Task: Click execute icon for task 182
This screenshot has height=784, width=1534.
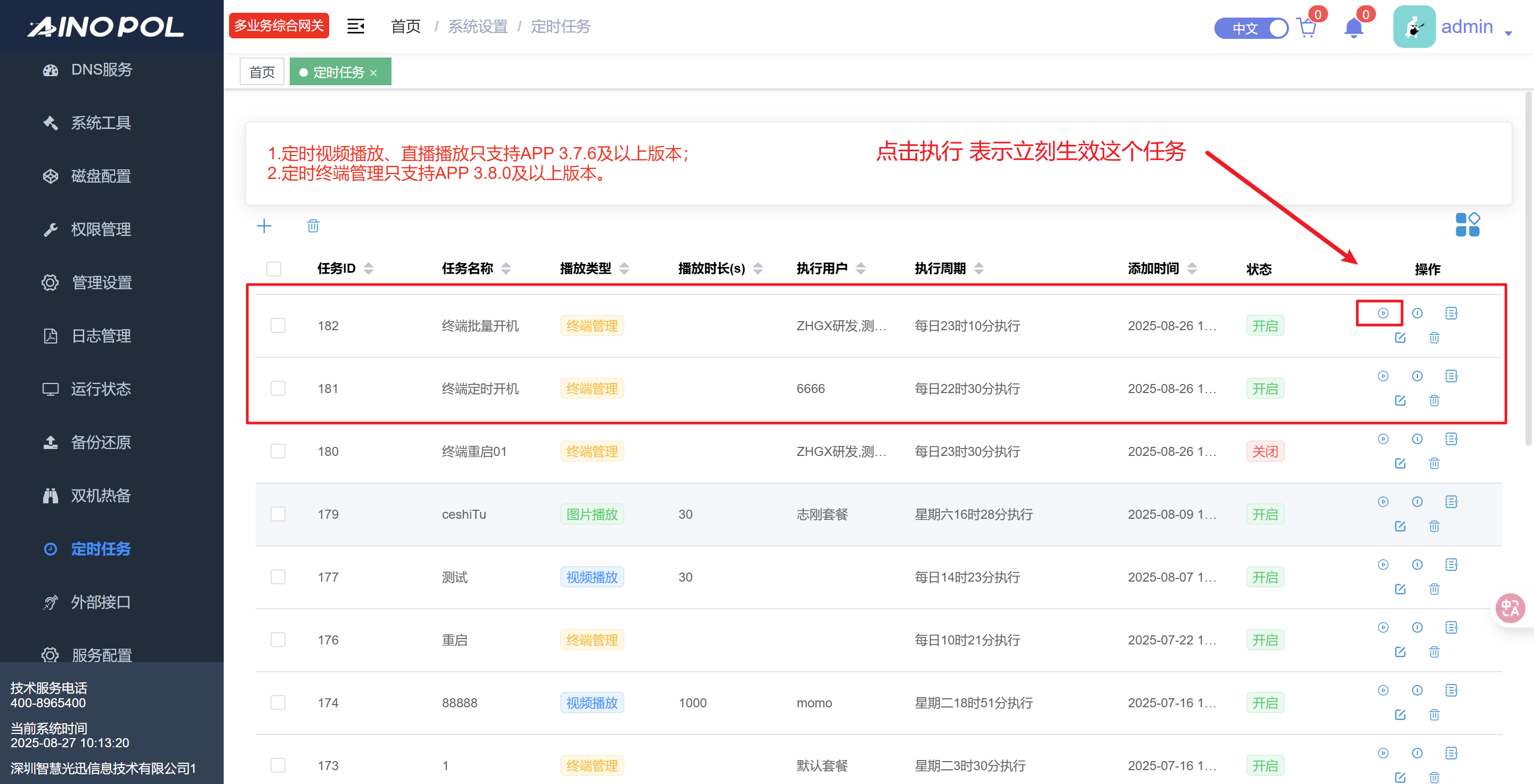Action: click(1383, 313)
